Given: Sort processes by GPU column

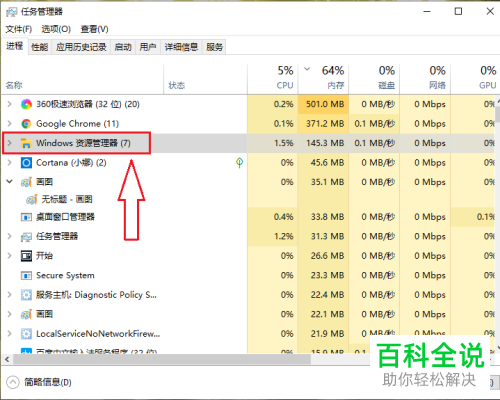Looking at the screenshot, I should [475, 79].
